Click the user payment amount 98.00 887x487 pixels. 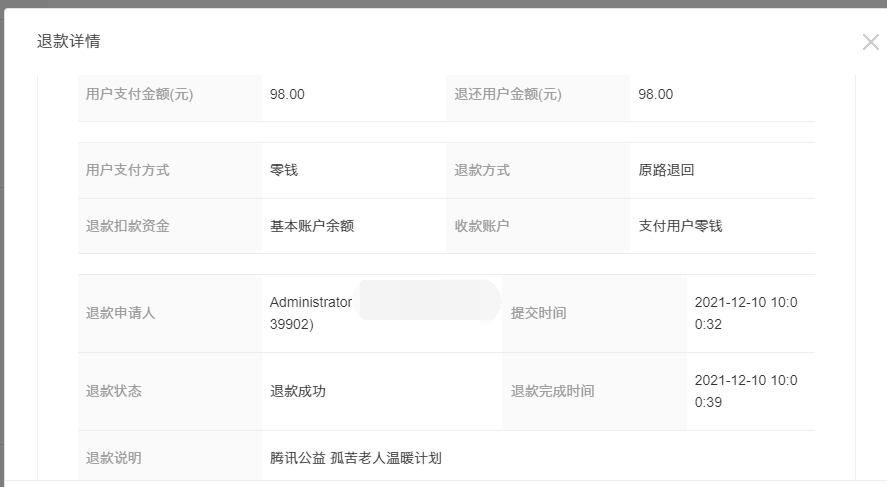pyautogui.click(x=287, y=94)
